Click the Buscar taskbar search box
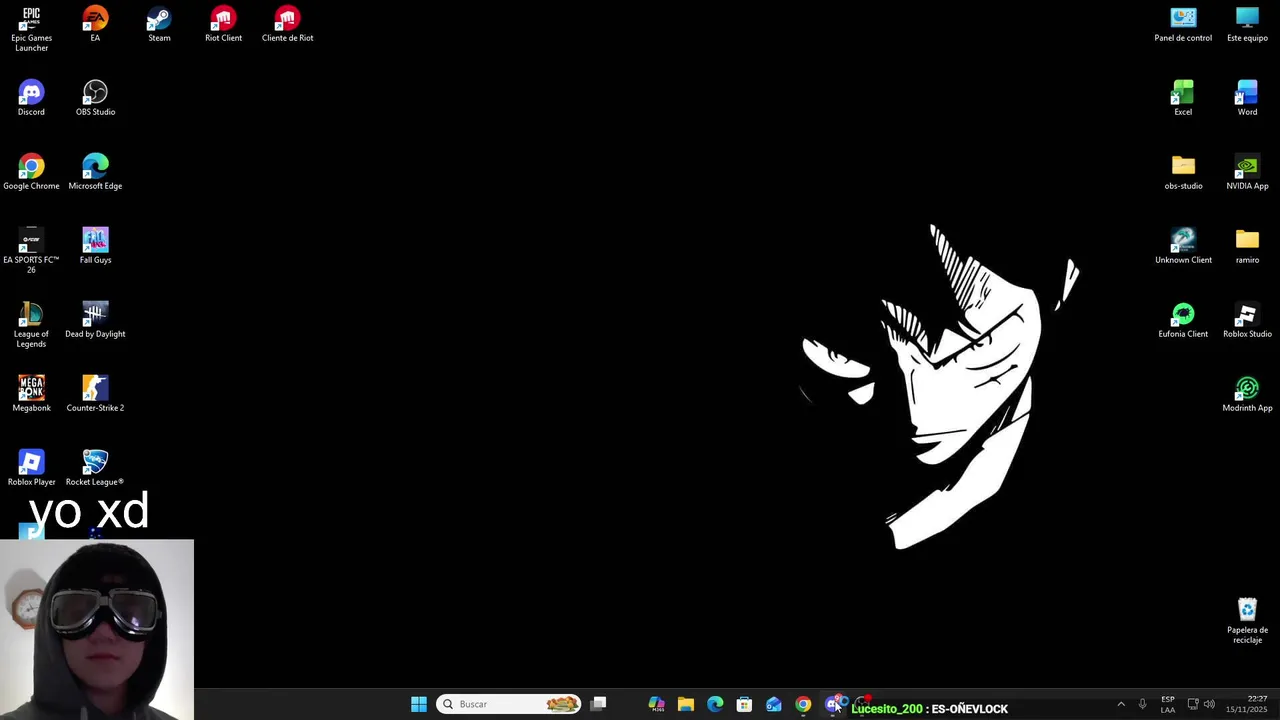Viewport: 1280px width, 720px height. click(x=509, y=704)
